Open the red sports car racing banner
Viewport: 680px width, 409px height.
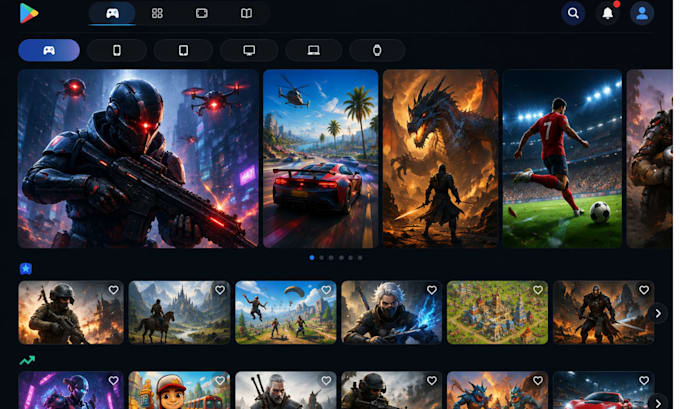tap(320, 159)
